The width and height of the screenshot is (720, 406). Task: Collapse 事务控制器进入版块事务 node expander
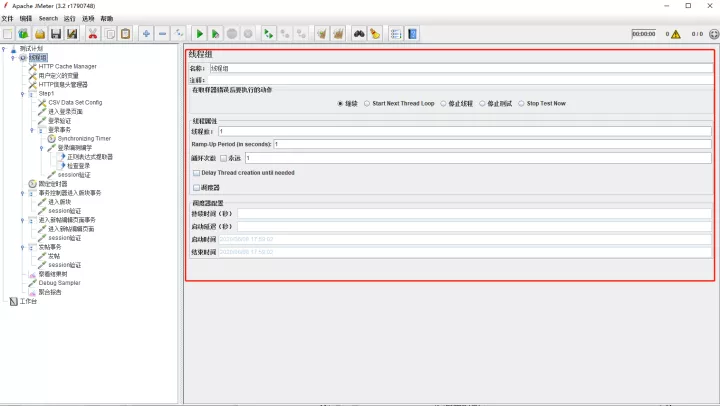[x=22, y=193]
